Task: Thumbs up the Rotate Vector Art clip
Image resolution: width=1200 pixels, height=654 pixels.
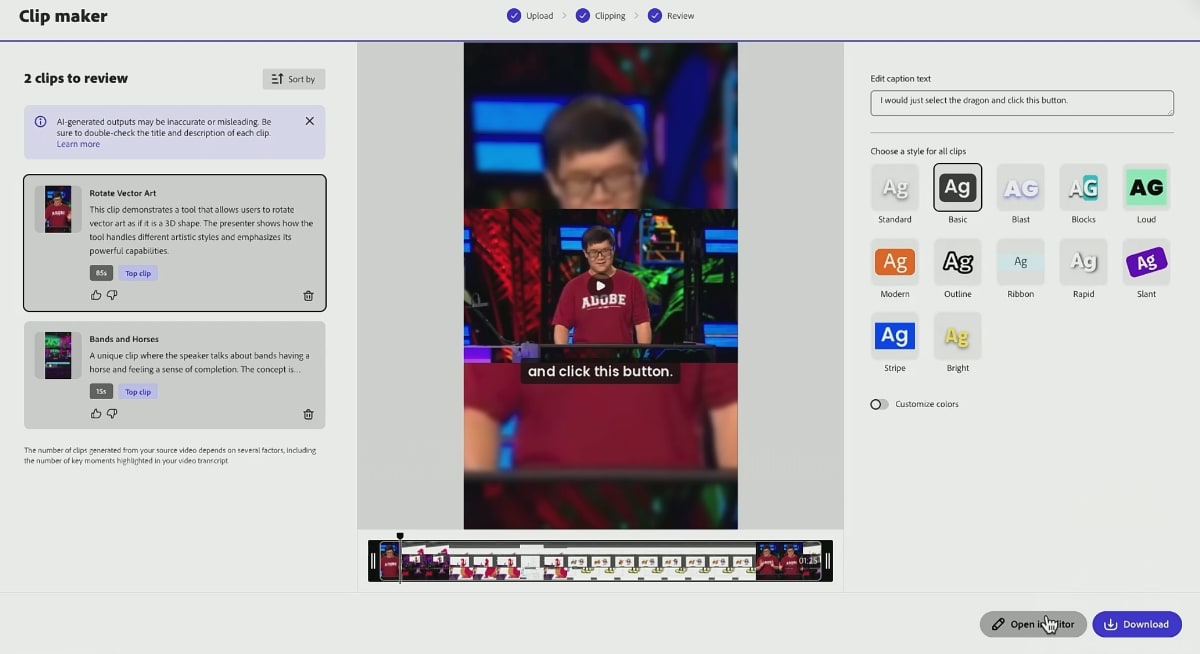Action: [96, 295]
